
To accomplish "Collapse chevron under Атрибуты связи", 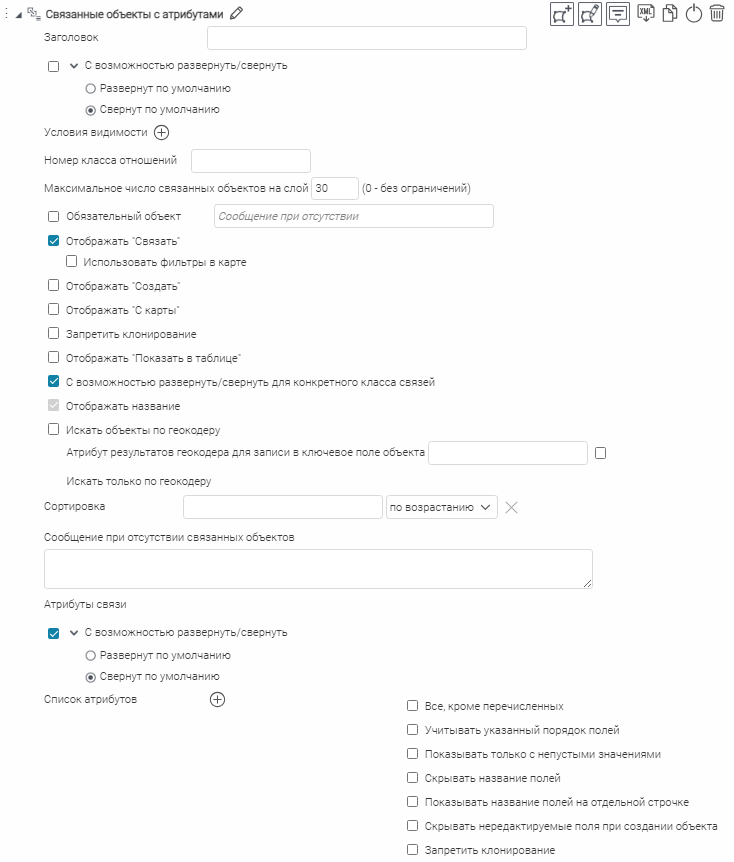I will [x=73, y=632].
